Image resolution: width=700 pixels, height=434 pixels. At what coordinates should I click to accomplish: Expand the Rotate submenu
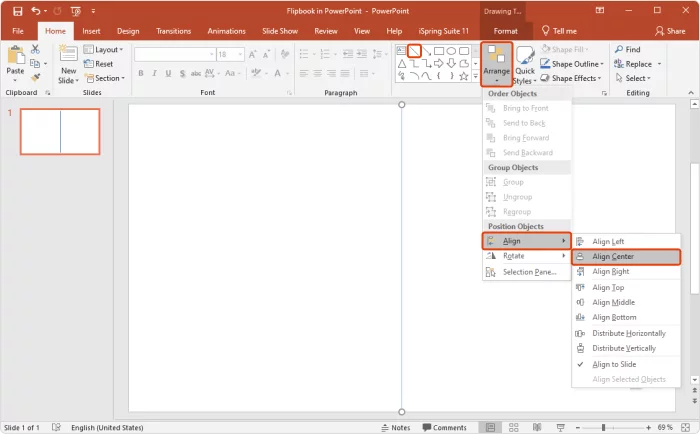tap(527, 256)
